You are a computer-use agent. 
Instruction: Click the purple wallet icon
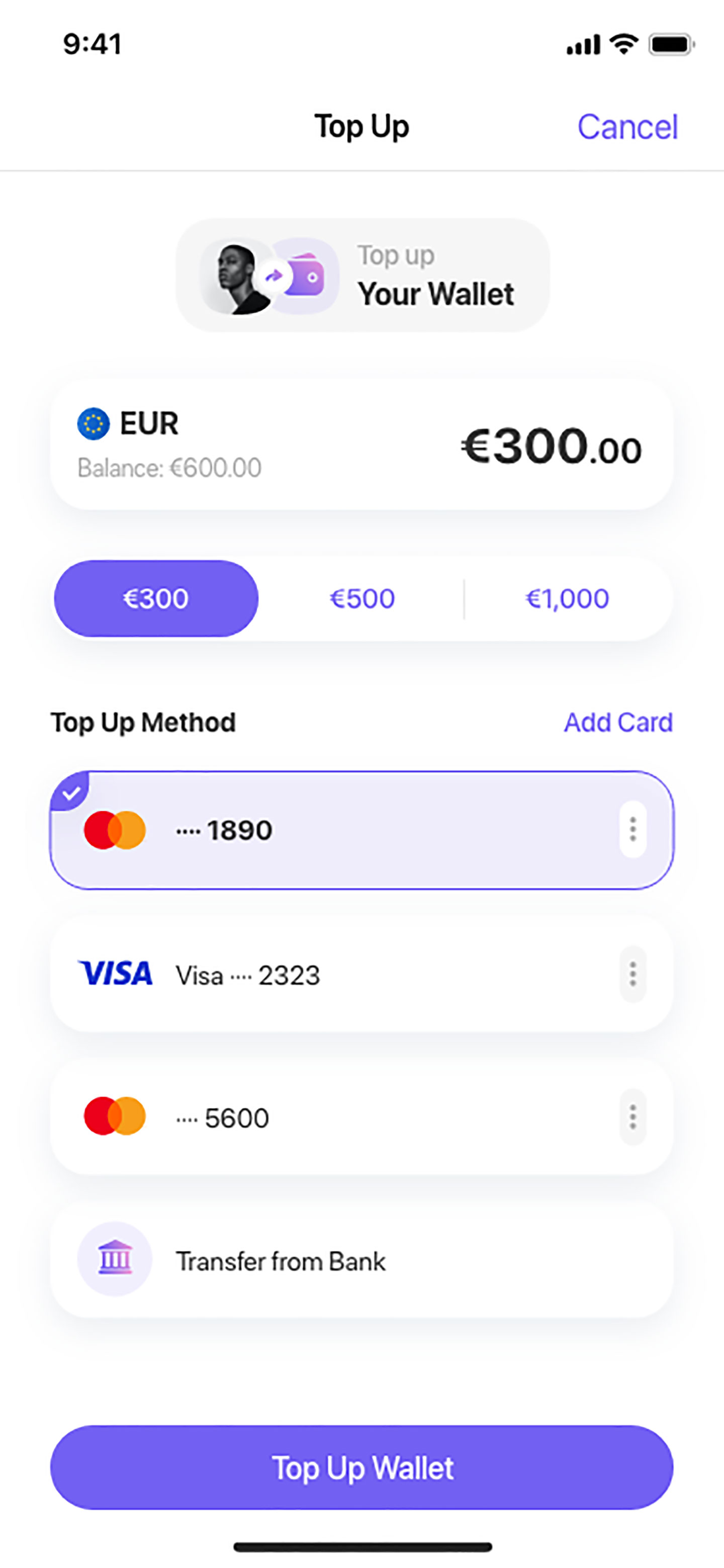[306, 276]
